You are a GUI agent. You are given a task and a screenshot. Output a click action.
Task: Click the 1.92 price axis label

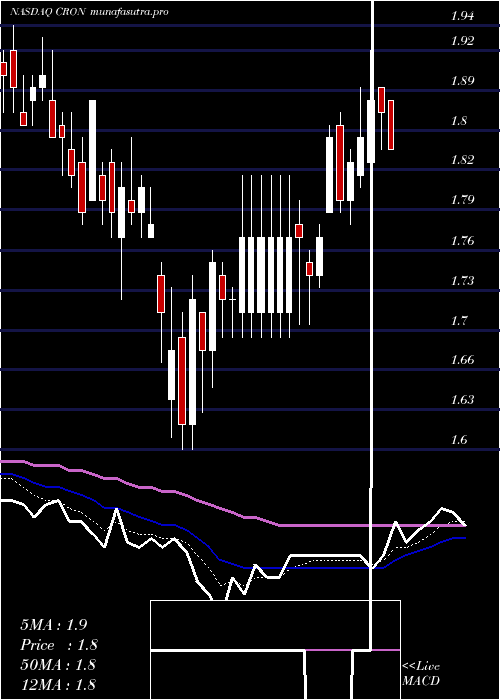(462, 41)
